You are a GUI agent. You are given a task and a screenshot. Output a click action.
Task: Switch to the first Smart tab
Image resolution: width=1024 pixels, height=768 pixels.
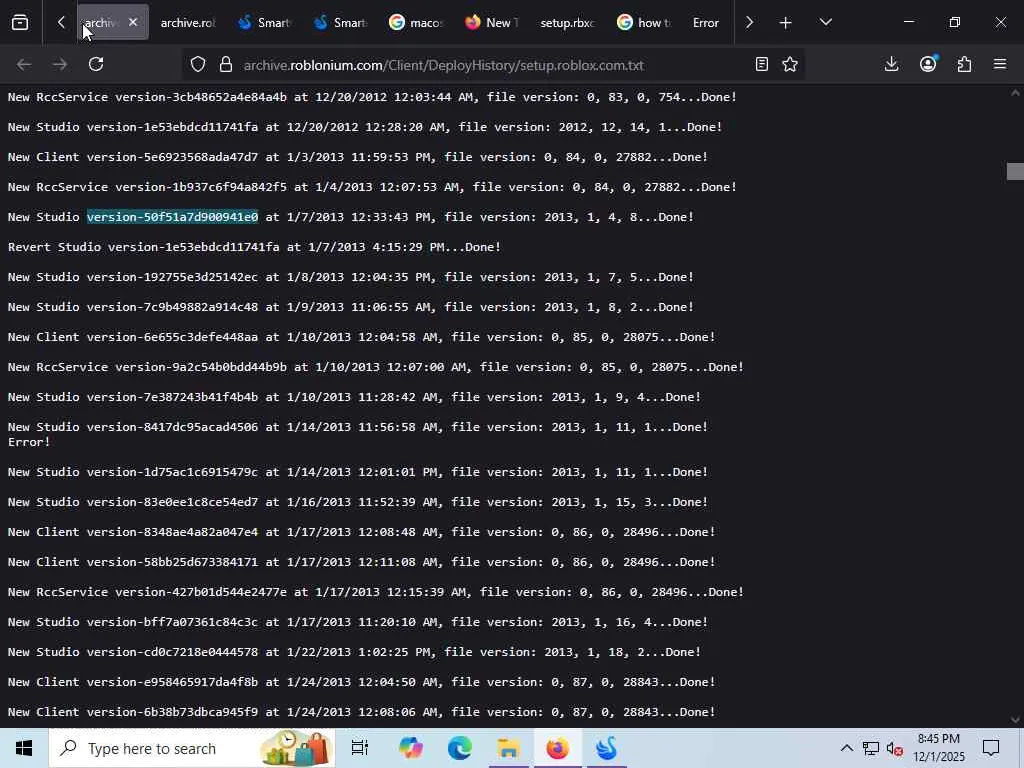tap(264, 23)
